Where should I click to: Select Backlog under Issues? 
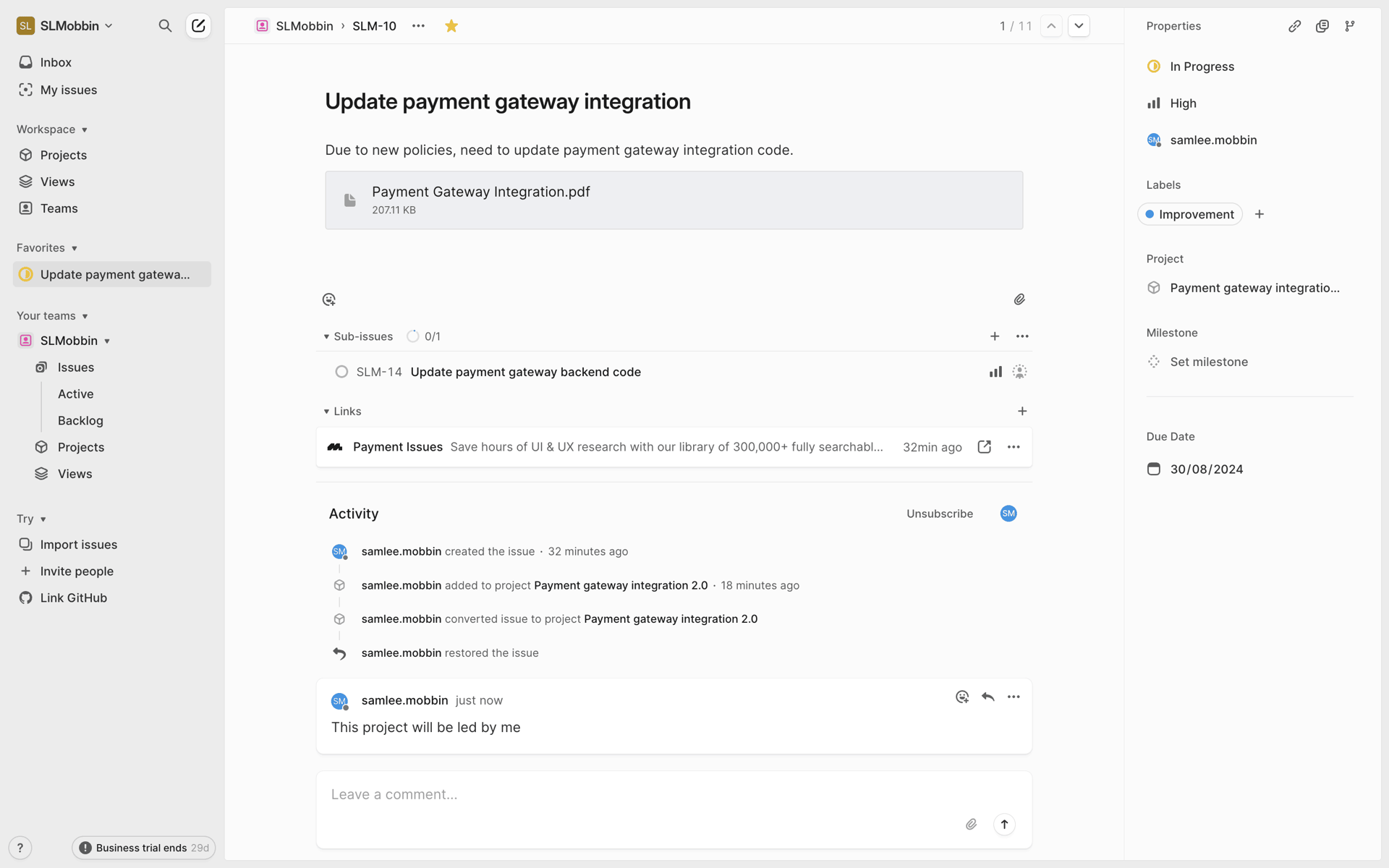click(80, 421)
